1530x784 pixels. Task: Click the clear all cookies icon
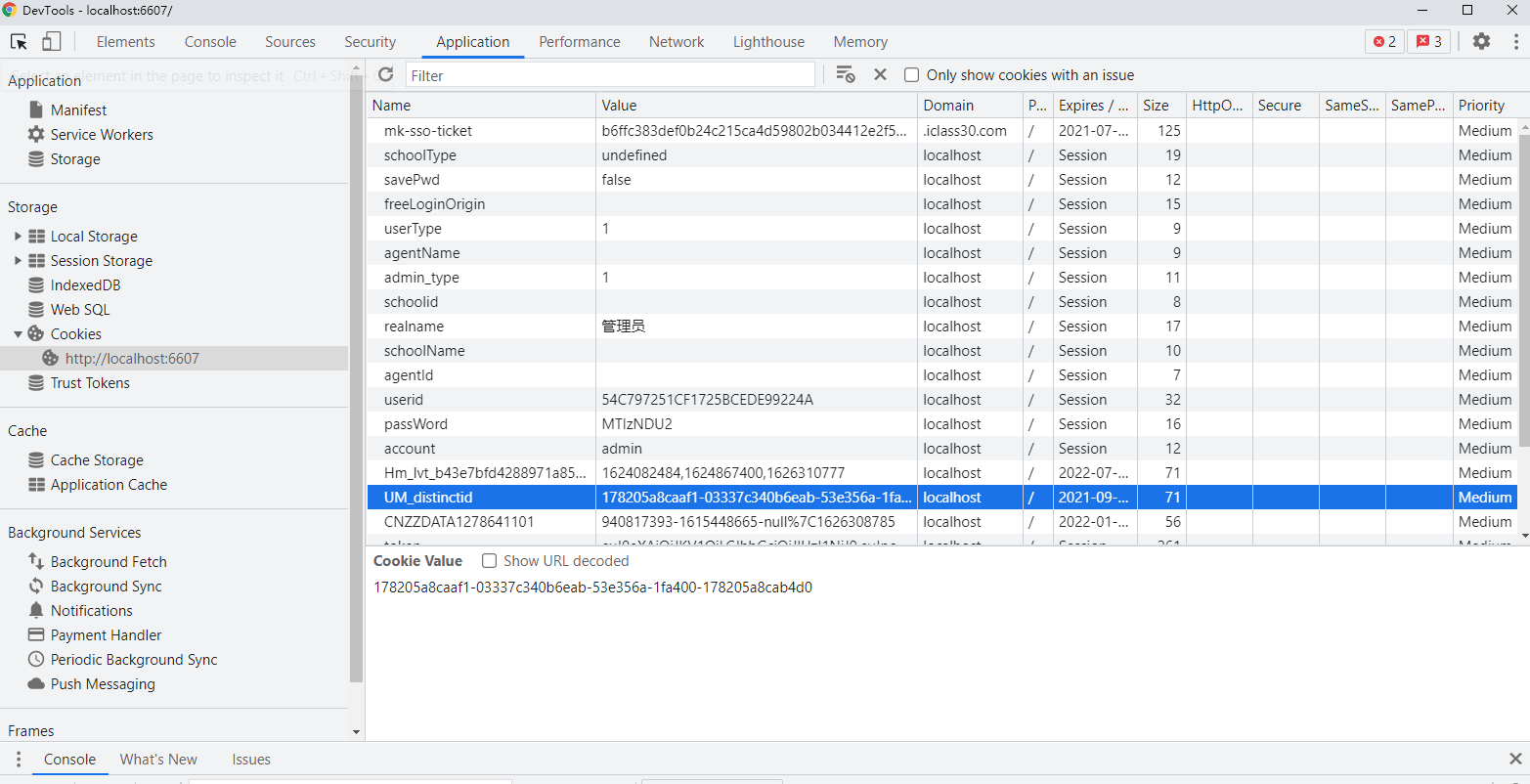pyautogui.click(x=846, y=74)
